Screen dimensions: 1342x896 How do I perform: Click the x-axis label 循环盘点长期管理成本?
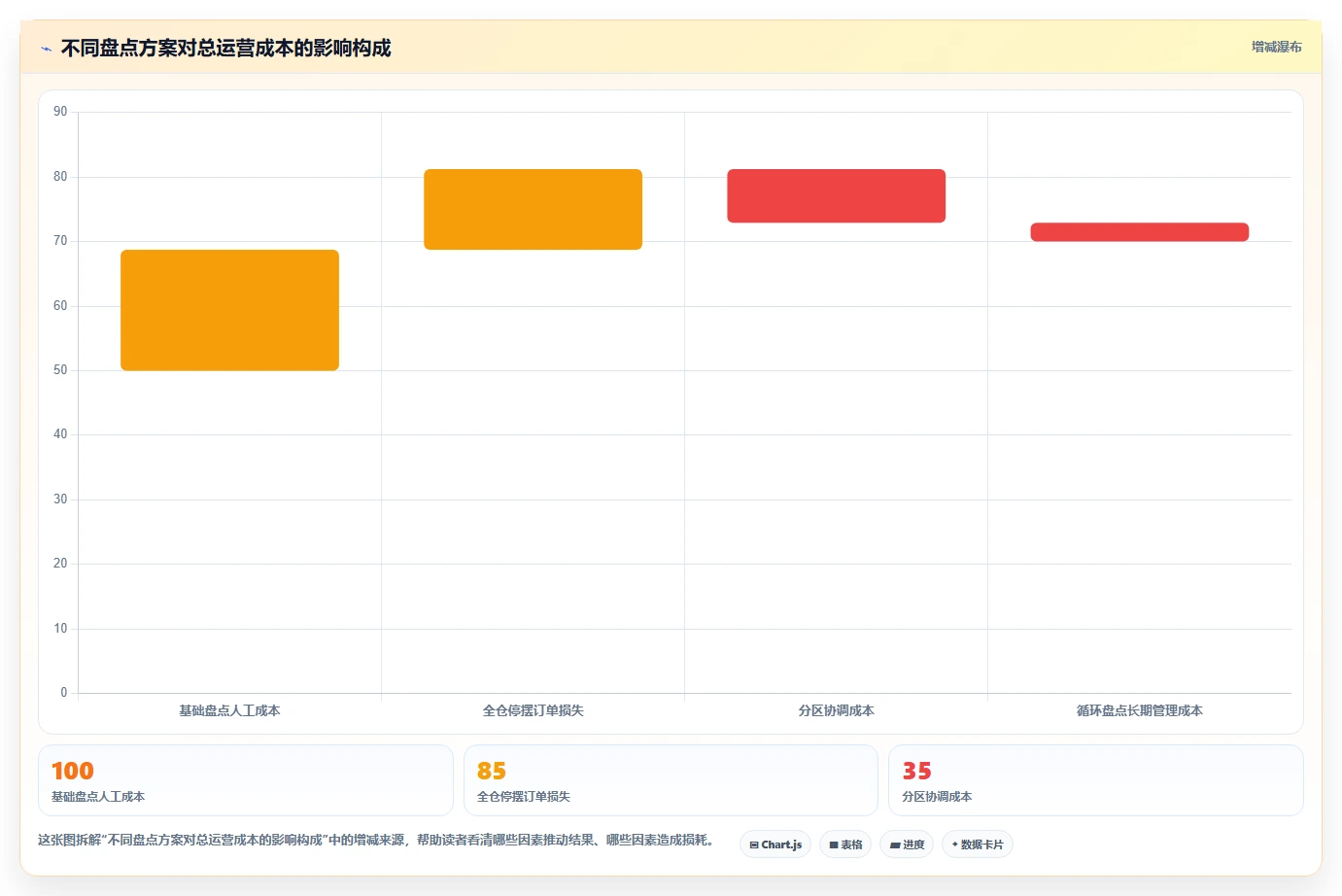pyautogui.click(x=1139, y=710)
